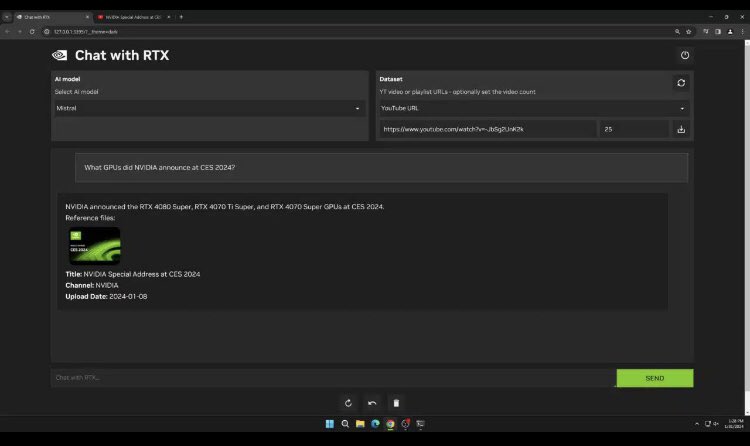The height and width of the screenshot is (446, 750).
Task: Refresh the dataset with the sync icon
Action: click(x=681, y=83)
